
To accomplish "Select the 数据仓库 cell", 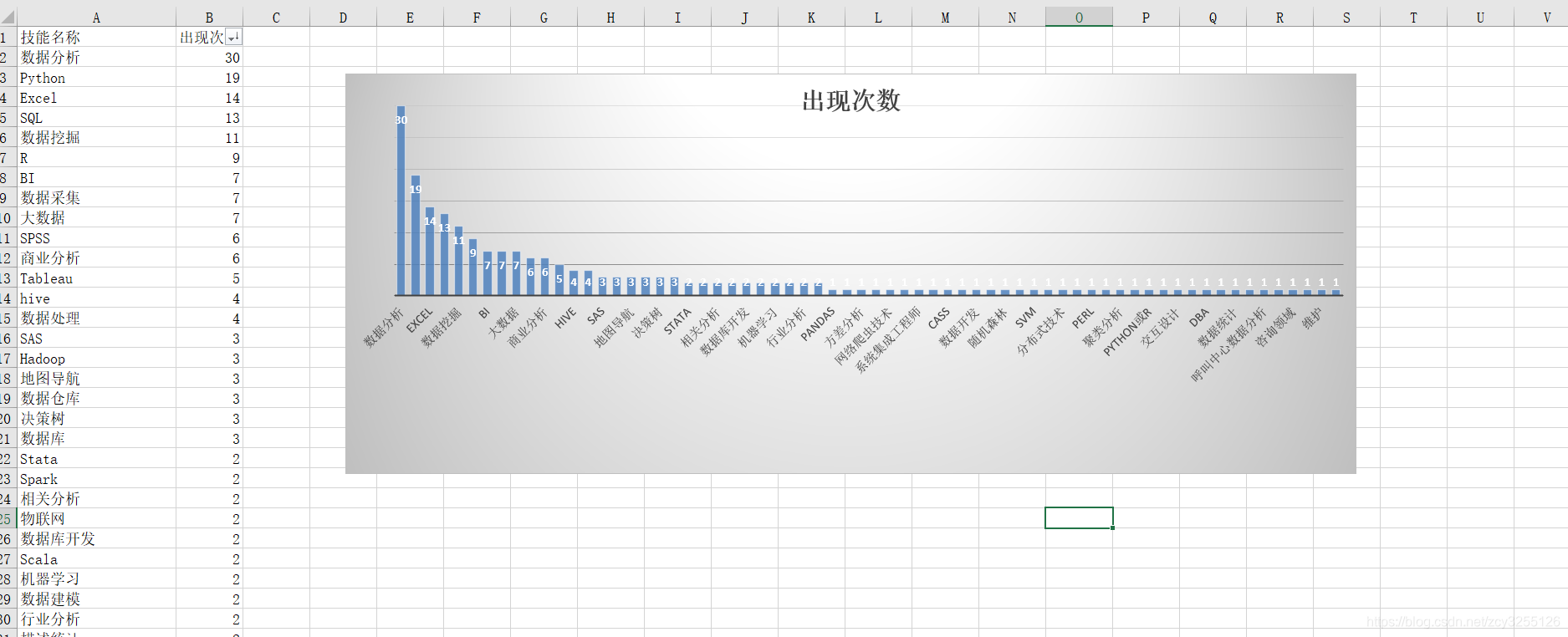I will [x=96, y=399].
